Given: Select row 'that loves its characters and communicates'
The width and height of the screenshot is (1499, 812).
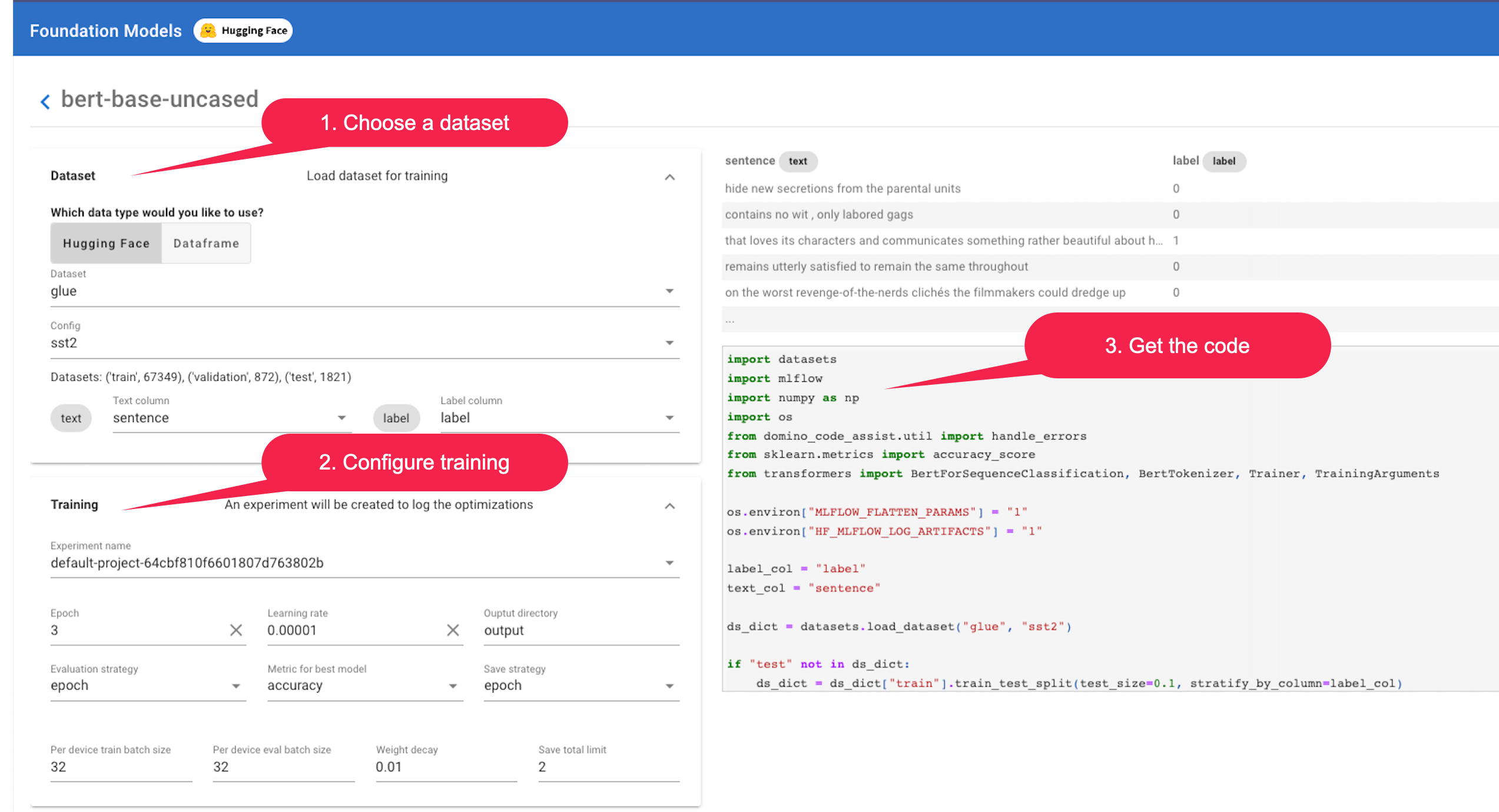Looking at the screenshot, I should click(1110, 241).
